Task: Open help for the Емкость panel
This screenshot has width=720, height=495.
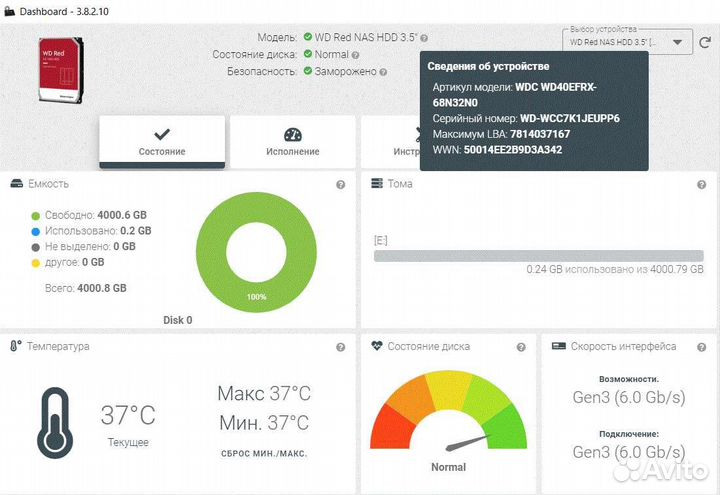Action: pos(341,184)
